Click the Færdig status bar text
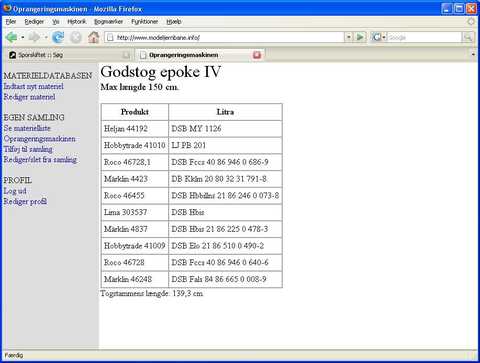 tap(14, 355)
